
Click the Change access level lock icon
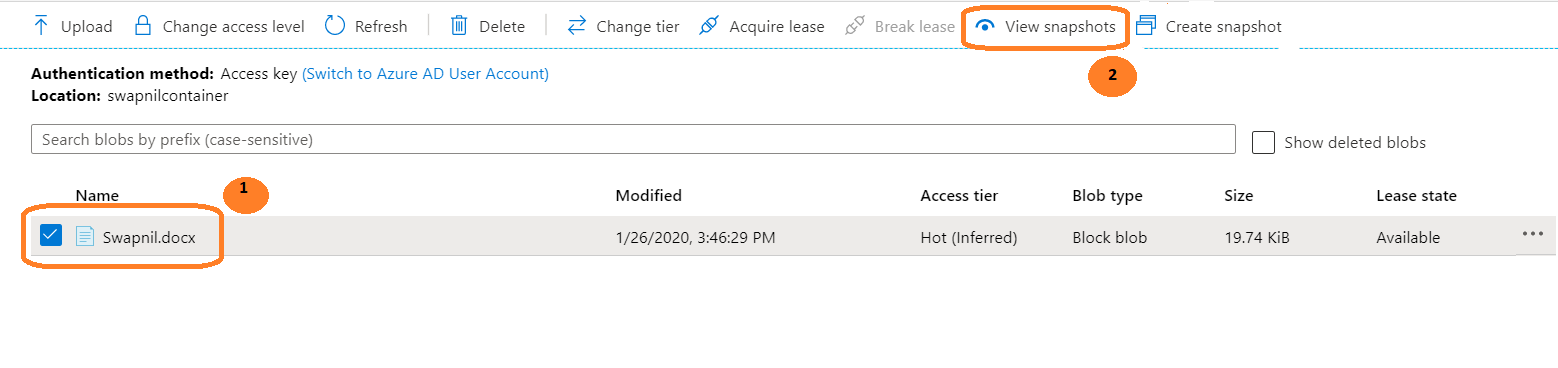pos(142,26)
